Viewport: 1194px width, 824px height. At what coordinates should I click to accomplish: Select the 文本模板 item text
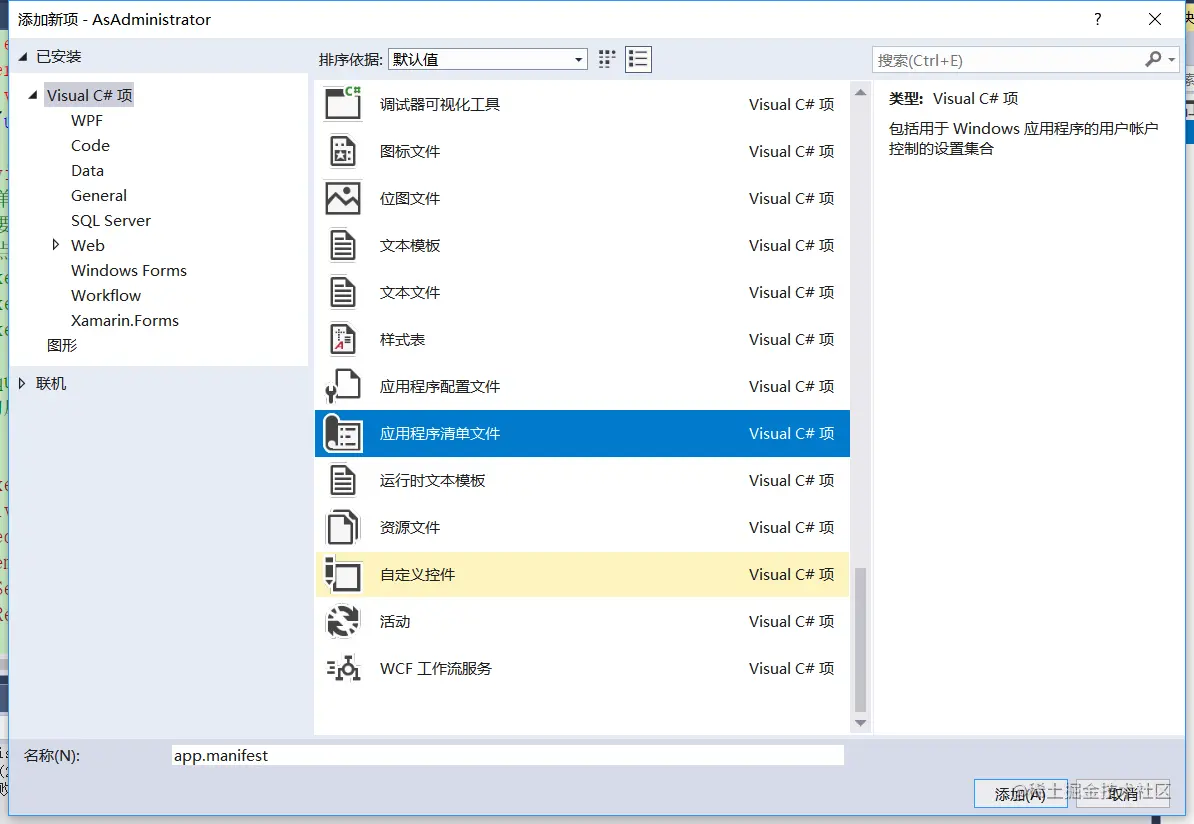pyautogui.click(x=410, y=246)
